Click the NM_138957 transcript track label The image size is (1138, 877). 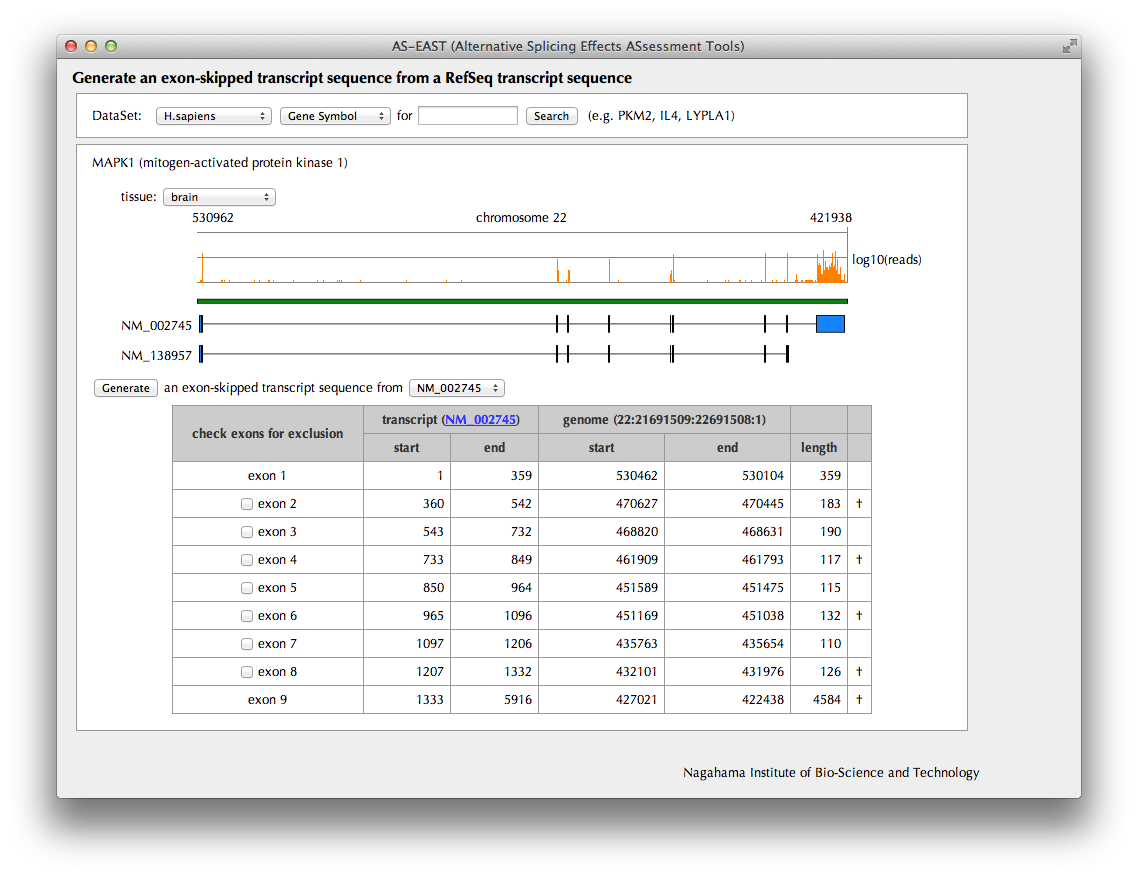pyautogui.click(x=156, y=355)
